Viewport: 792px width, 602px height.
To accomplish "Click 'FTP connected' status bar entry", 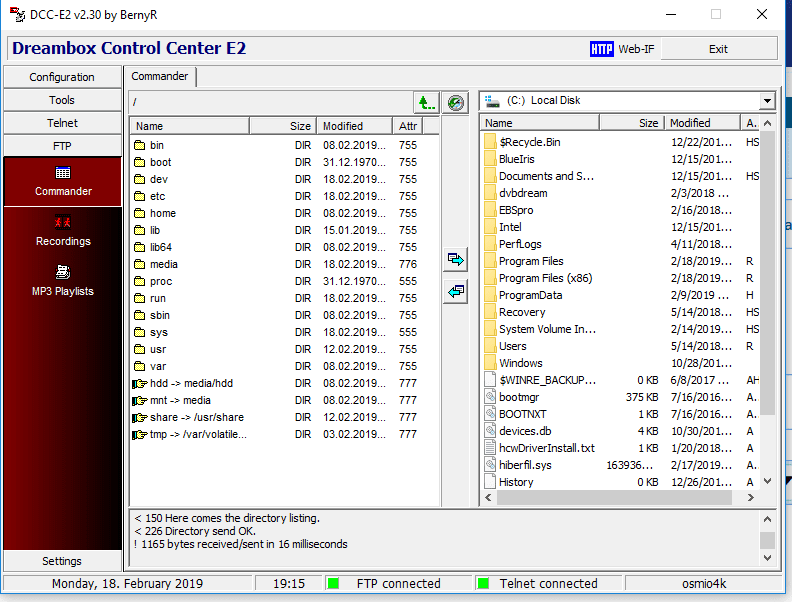I will click(x=398, y=584).
